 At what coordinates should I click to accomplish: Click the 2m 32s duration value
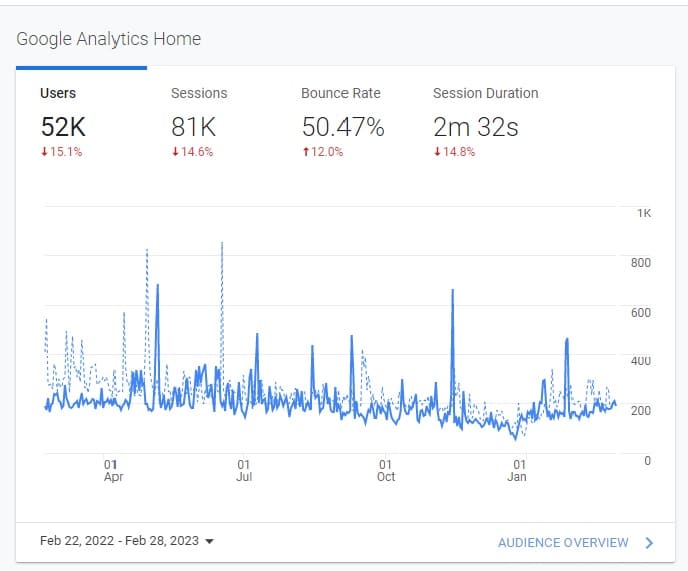pyautogui.click(x=476, y=127)
